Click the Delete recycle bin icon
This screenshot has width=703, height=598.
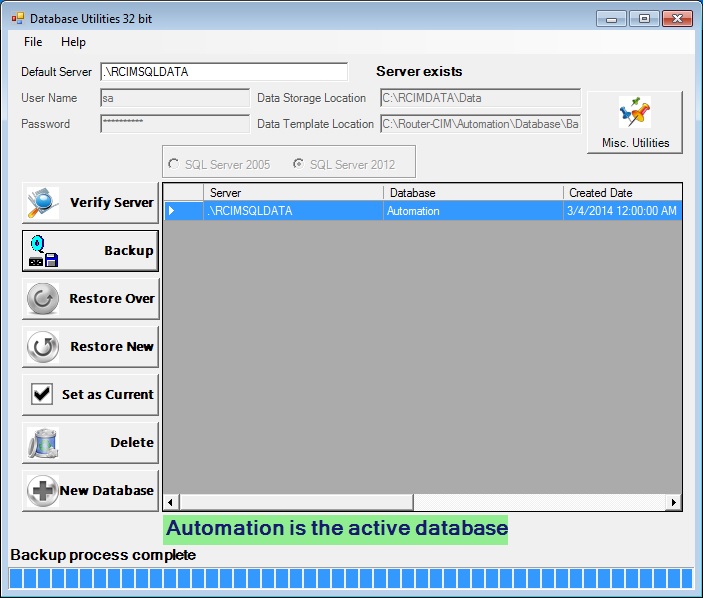click(x=43, y=442)
